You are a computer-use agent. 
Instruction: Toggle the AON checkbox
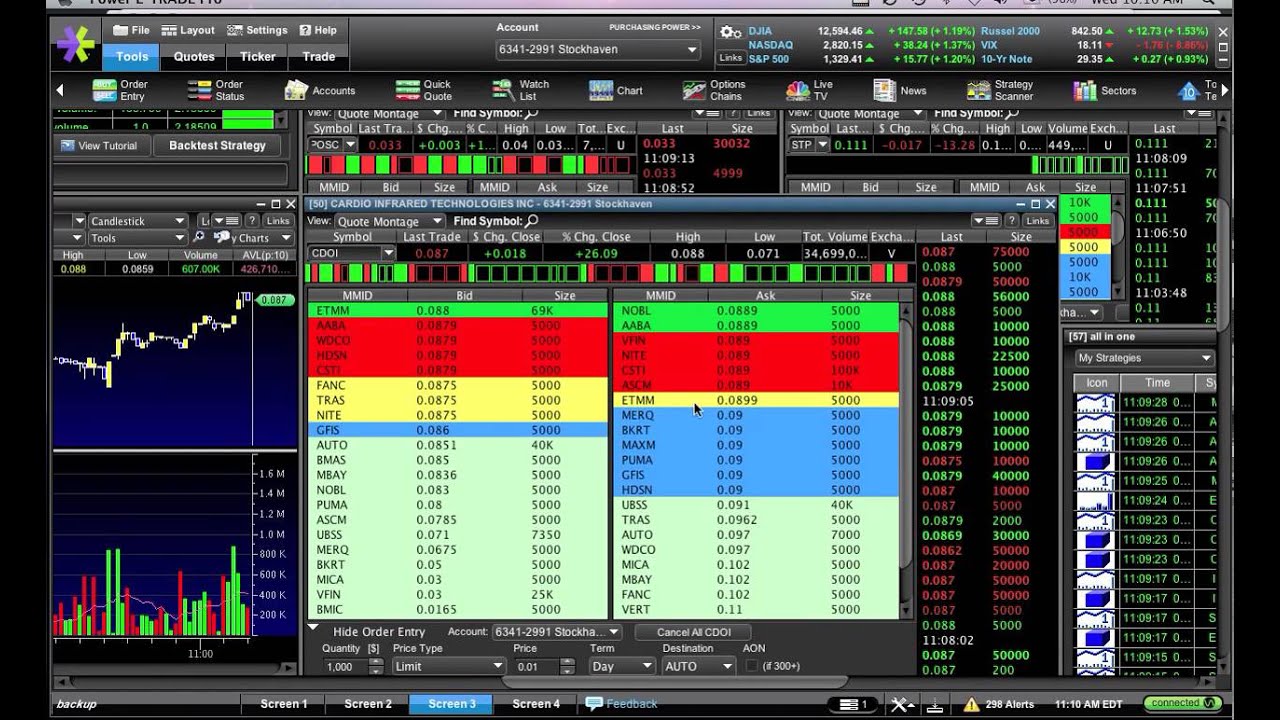point(751,666)
